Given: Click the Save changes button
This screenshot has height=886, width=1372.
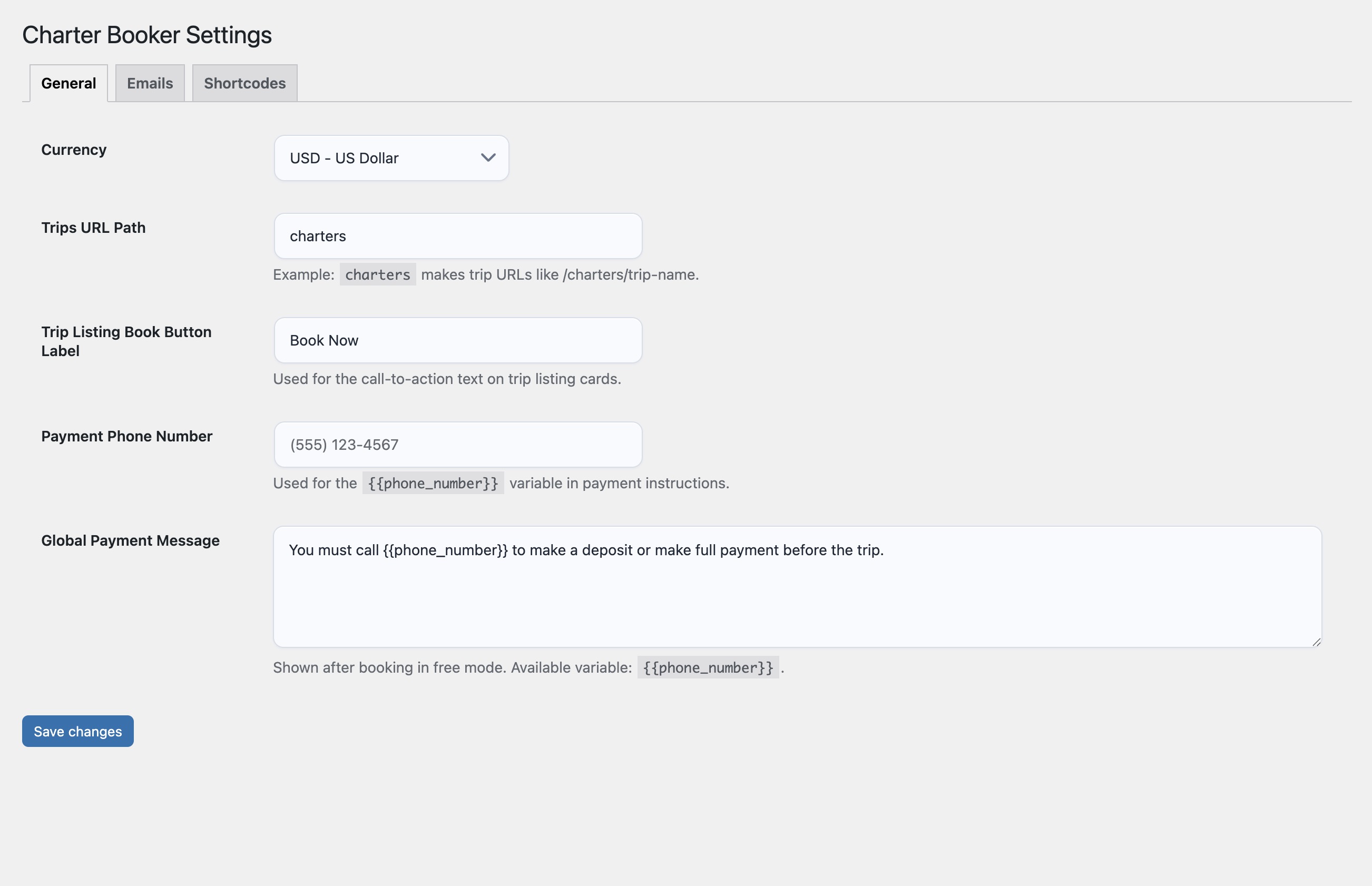Looking at the screenshot, I should pos(77,731).
